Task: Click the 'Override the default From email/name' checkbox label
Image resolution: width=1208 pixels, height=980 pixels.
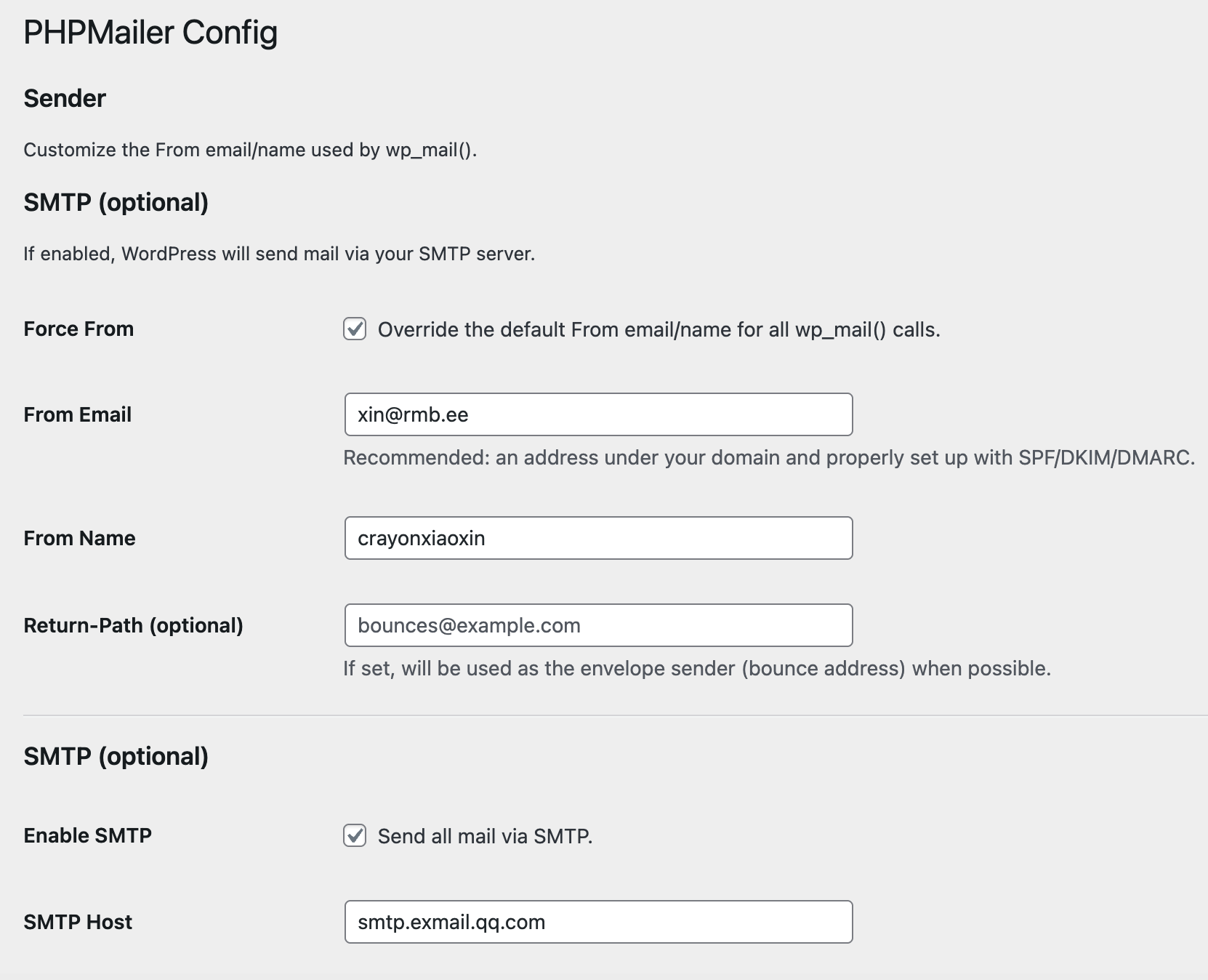Action: 659,330
